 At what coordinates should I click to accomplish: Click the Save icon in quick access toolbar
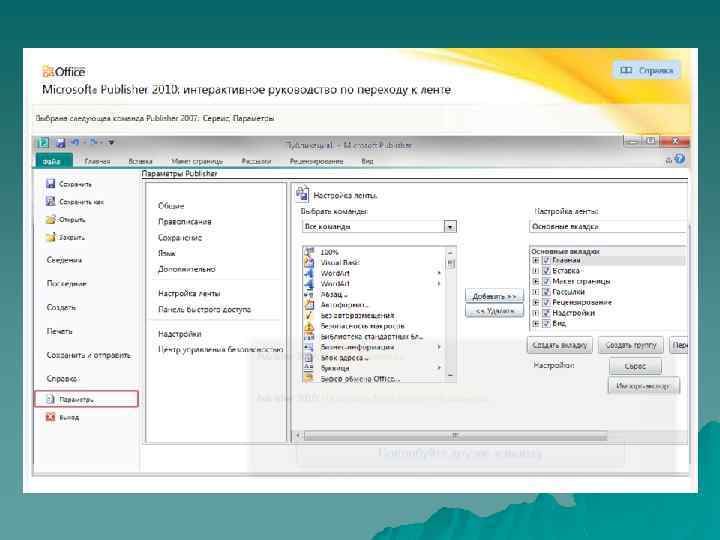tap(61, 143)
